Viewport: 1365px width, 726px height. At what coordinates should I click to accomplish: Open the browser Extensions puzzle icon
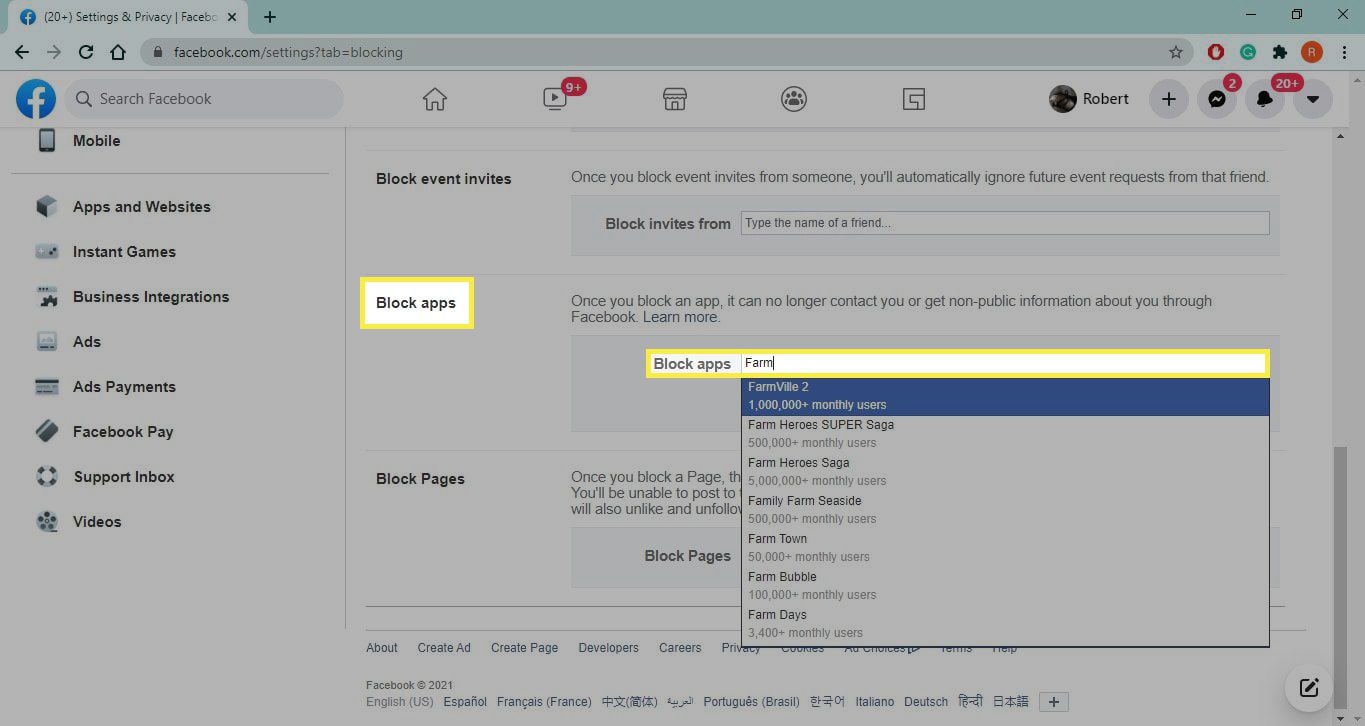pos(1279,52)
